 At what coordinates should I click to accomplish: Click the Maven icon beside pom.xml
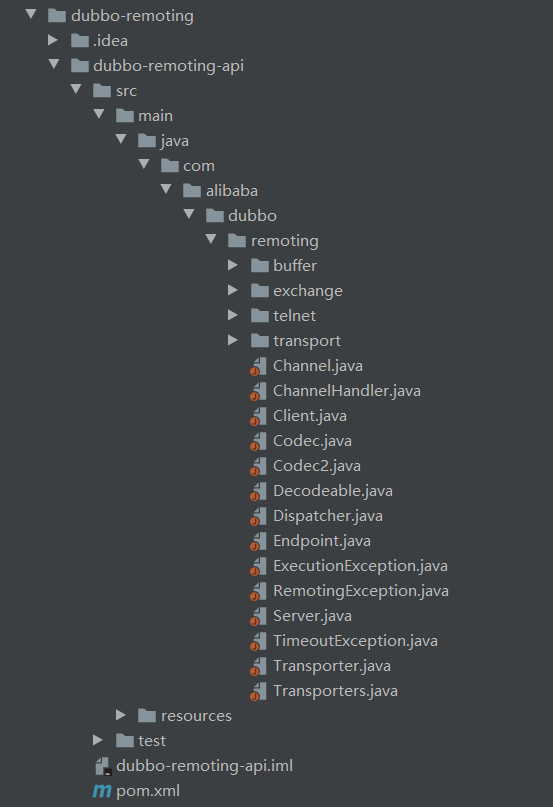coord(102,791)
